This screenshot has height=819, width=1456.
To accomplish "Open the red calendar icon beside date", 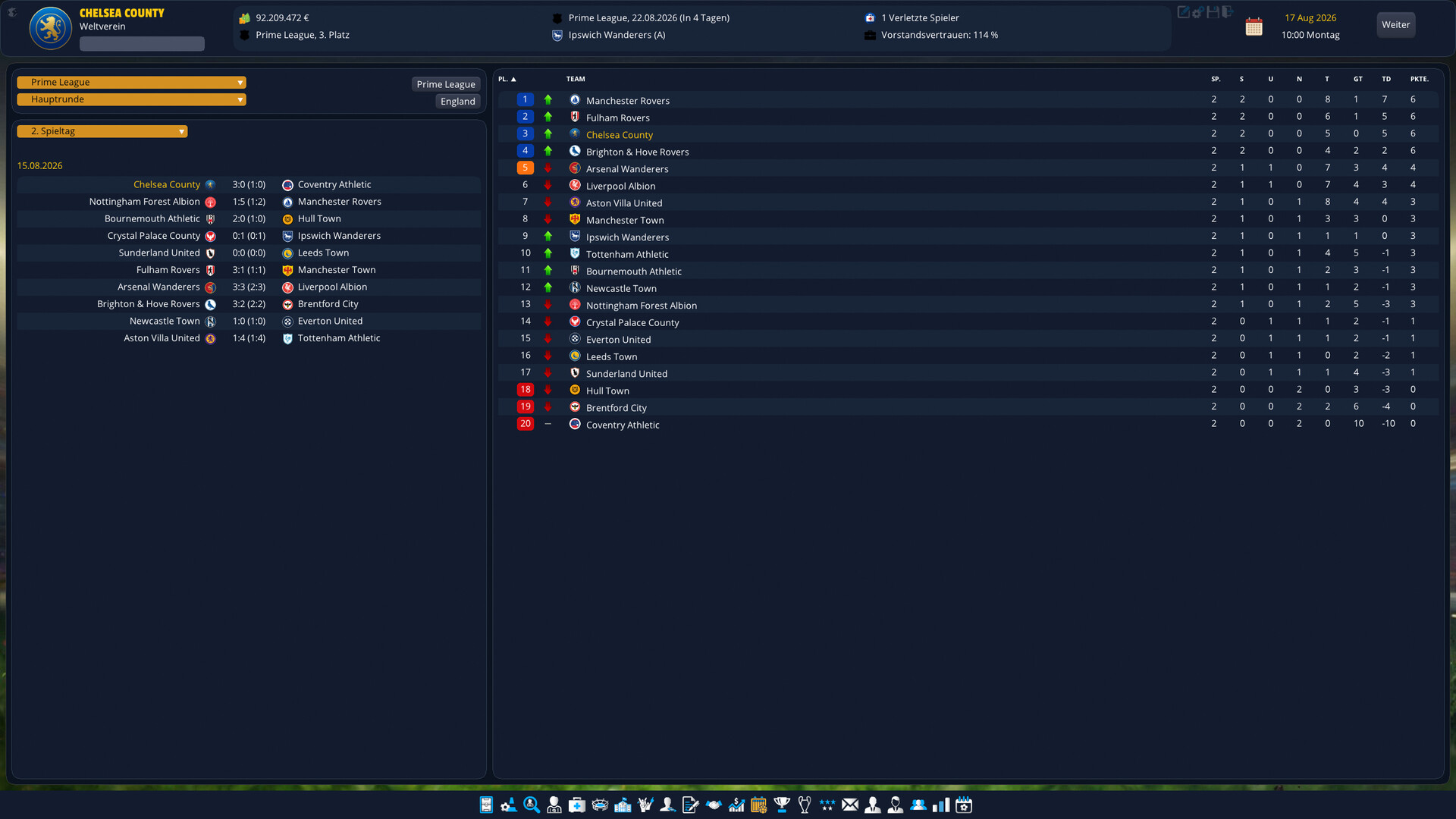I will (x=1254, y=27).
